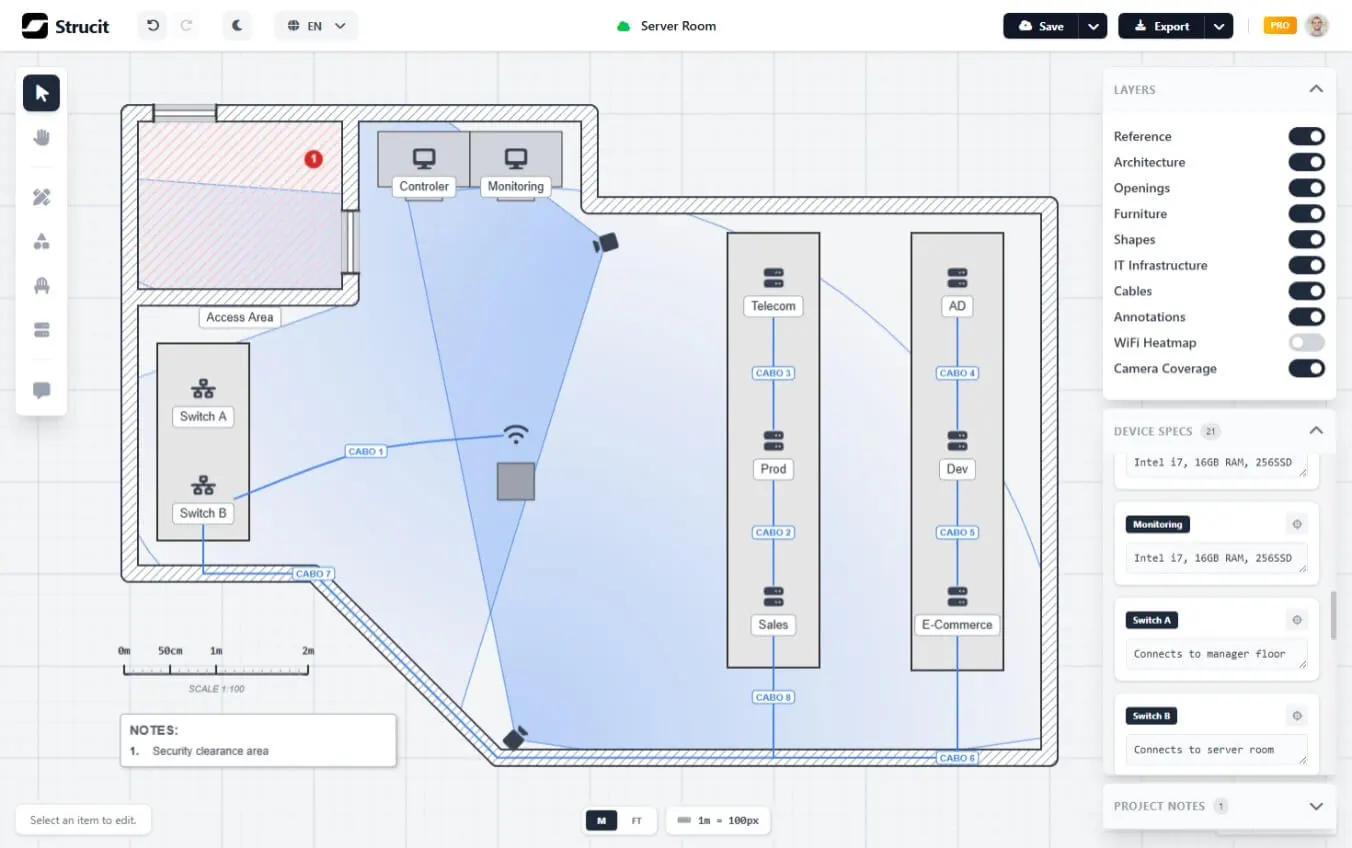Open the comment annotation tool

pyautogui.click(x=41, y=390)
